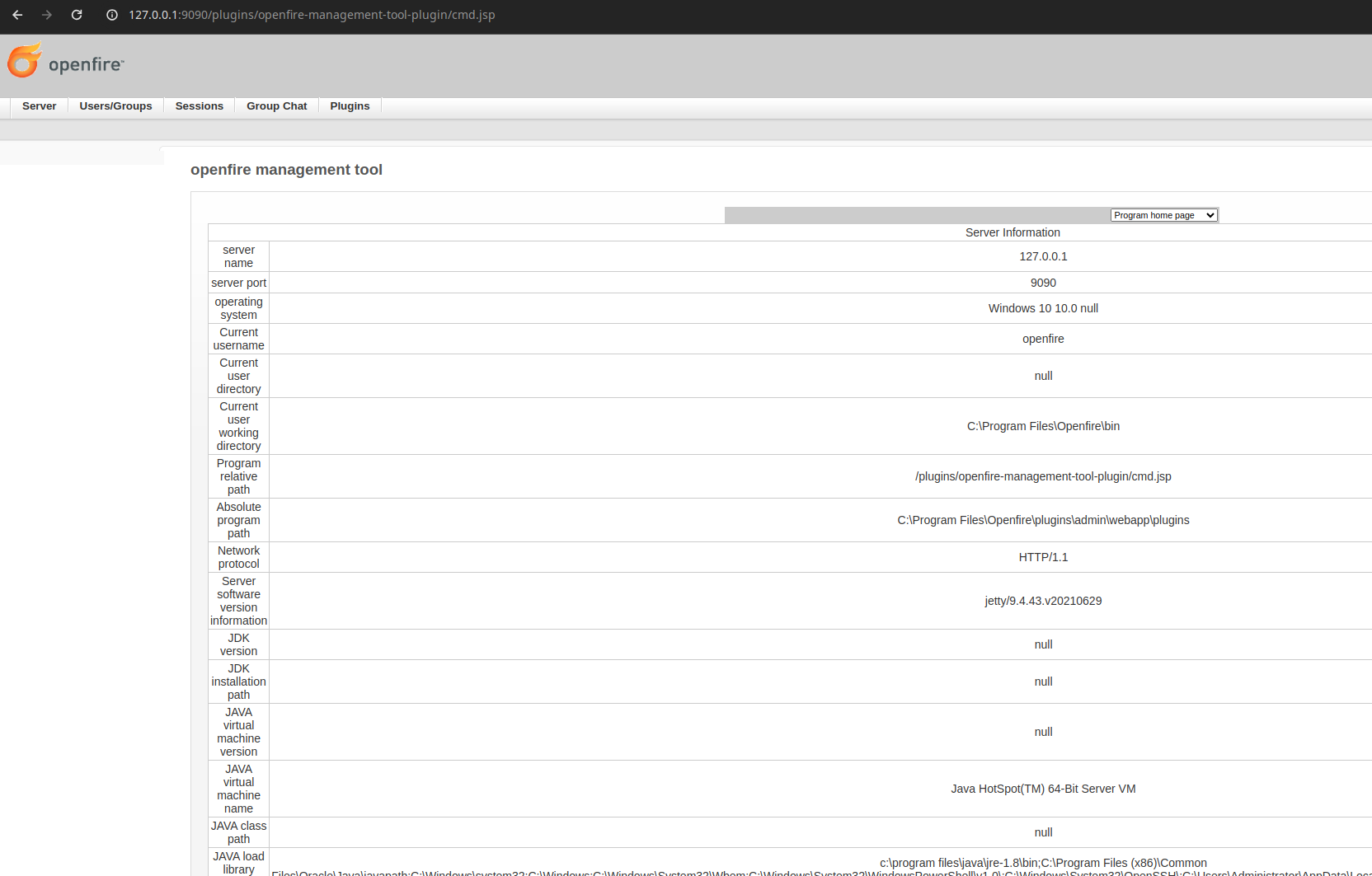Click the 'operating system' row label
This screenshot has height=876, width=1372.
(238, 308)
